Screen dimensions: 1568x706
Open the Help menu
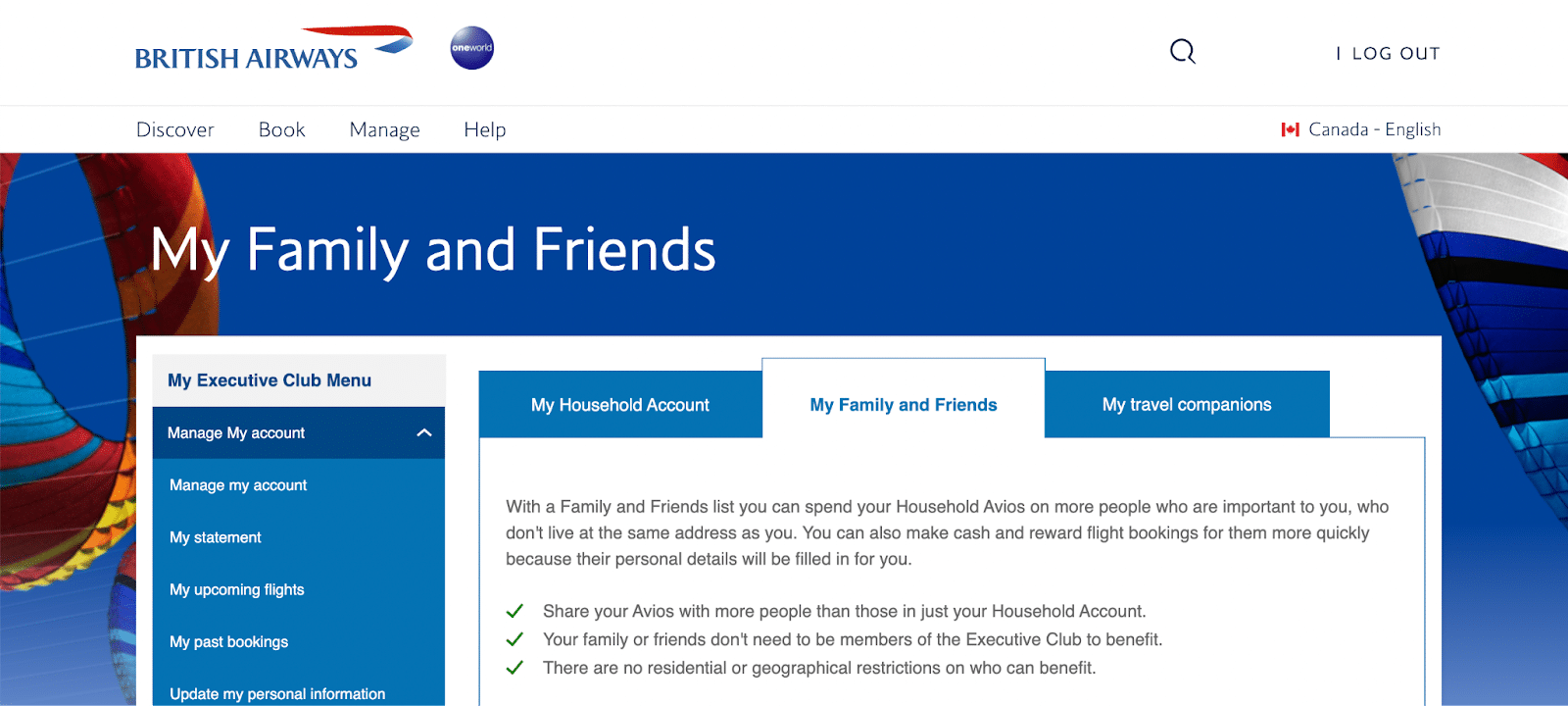click(x=484, y=129)
